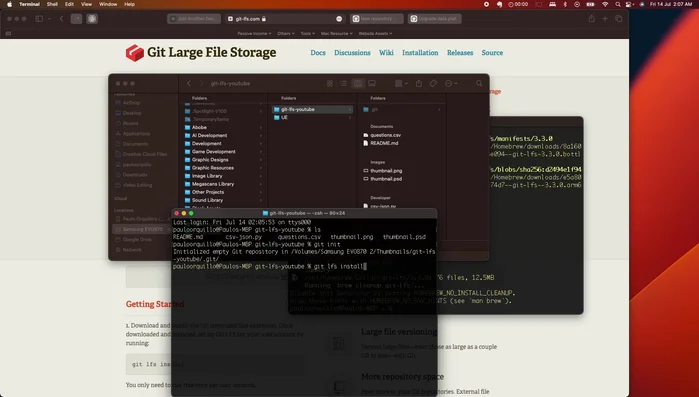The height and width of the screenshot is (397, 699).
Task: Switch Finder to gallery view
Action: click(x=372, y=83)
